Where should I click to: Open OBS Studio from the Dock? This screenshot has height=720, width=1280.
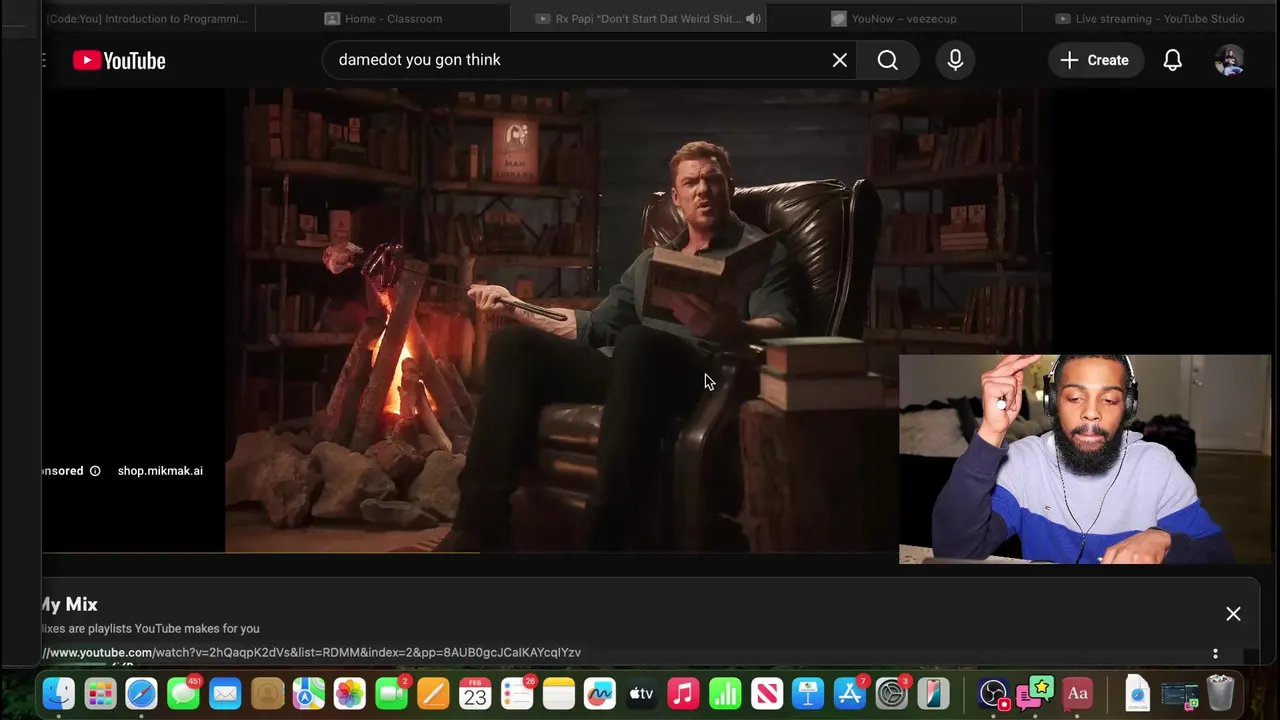coord(993,693)
